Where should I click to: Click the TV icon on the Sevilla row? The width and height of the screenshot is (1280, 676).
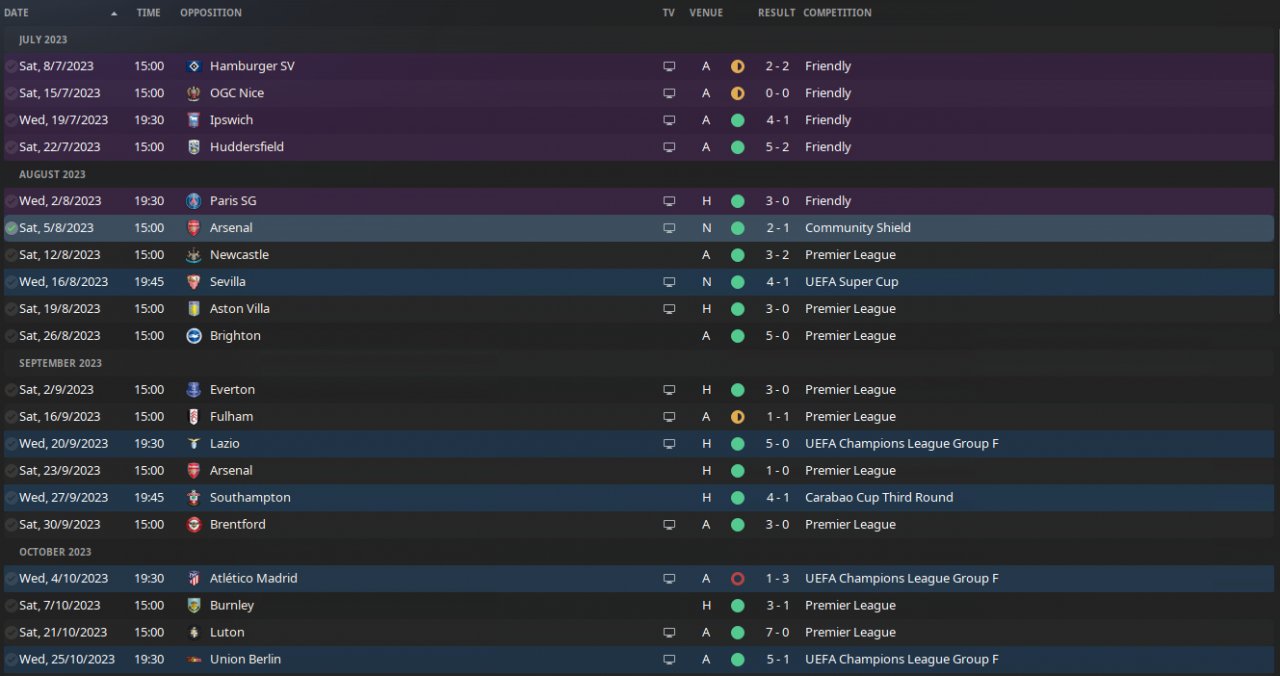pyautogui.click(x=669, y=282)
